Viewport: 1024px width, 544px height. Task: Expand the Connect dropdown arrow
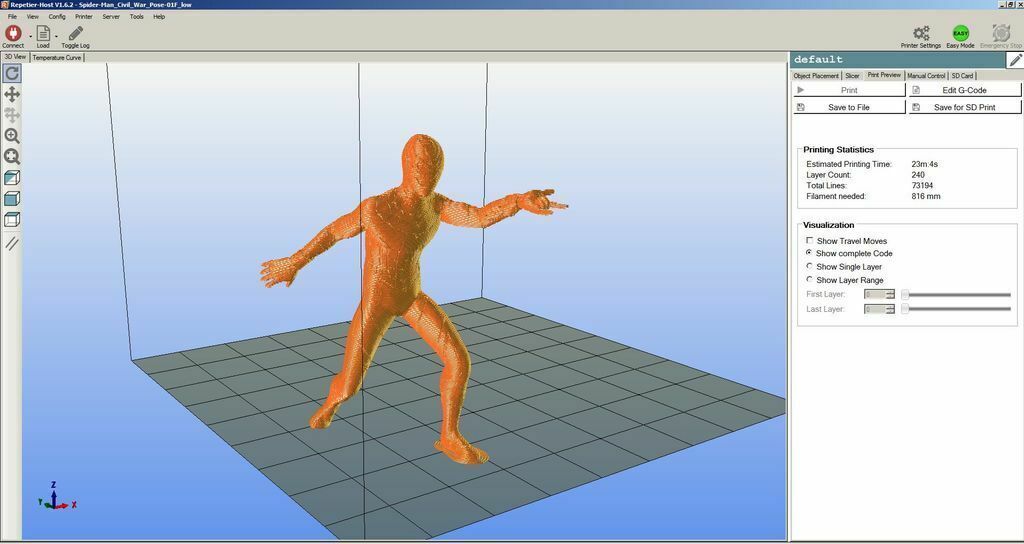[x=30, y=36]
